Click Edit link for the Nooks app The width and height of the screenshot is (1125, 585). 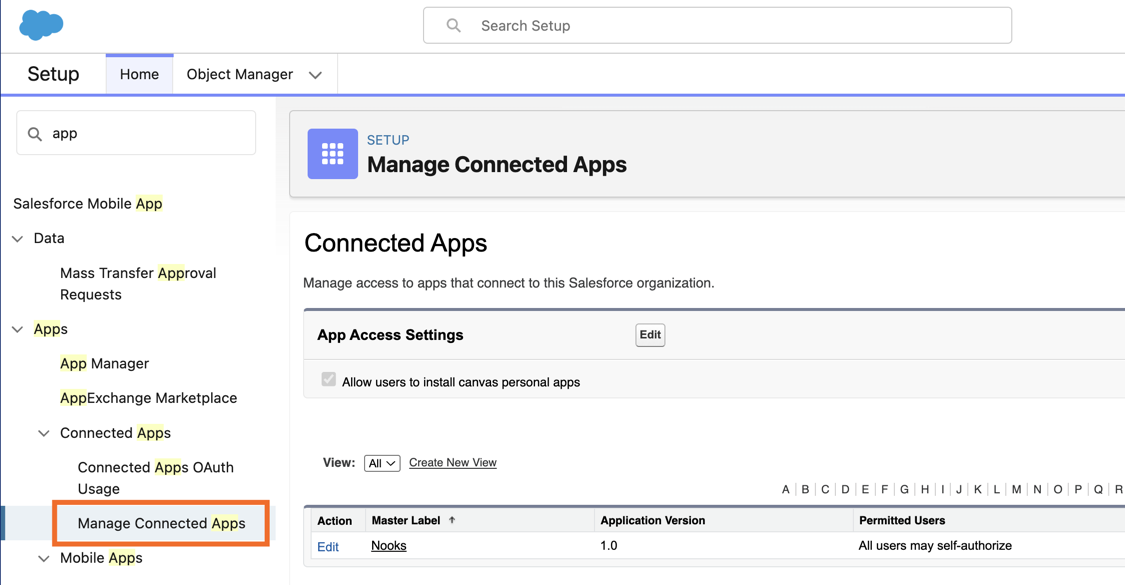pyautogui.click(x=328, y=547)
